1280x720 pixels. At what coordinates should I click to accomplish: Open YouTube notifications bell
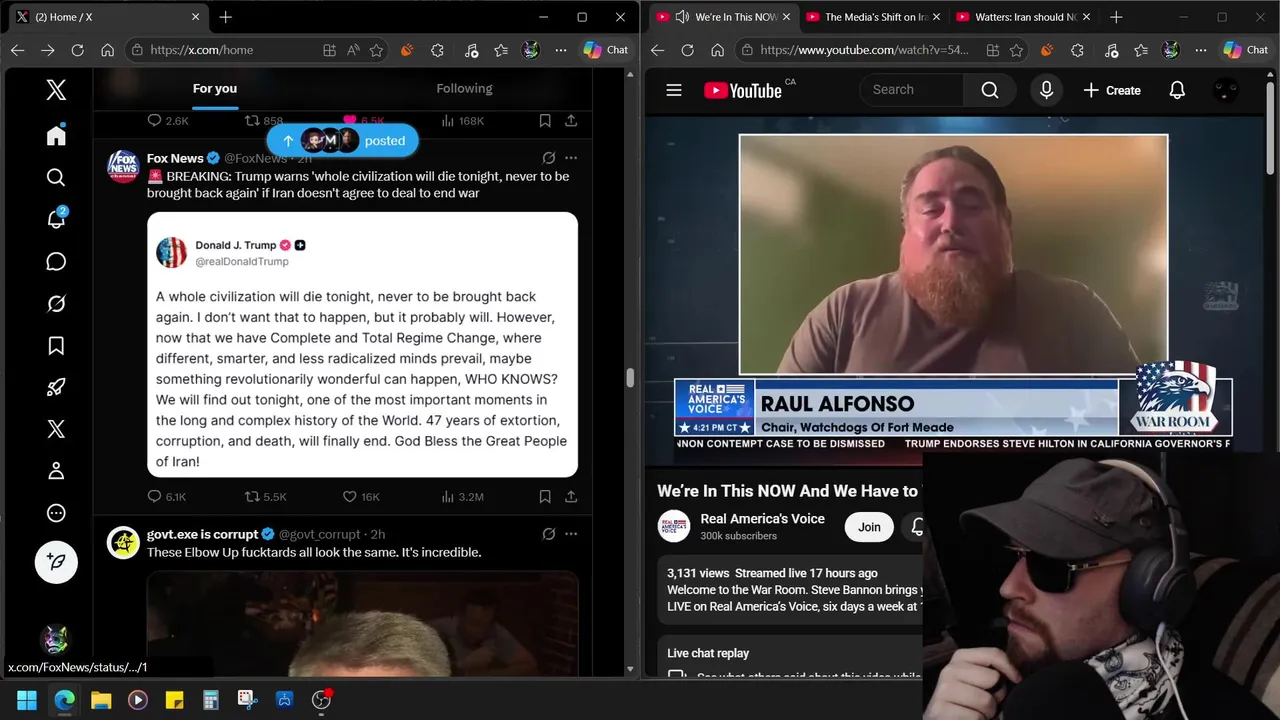tap(1177, 90)
